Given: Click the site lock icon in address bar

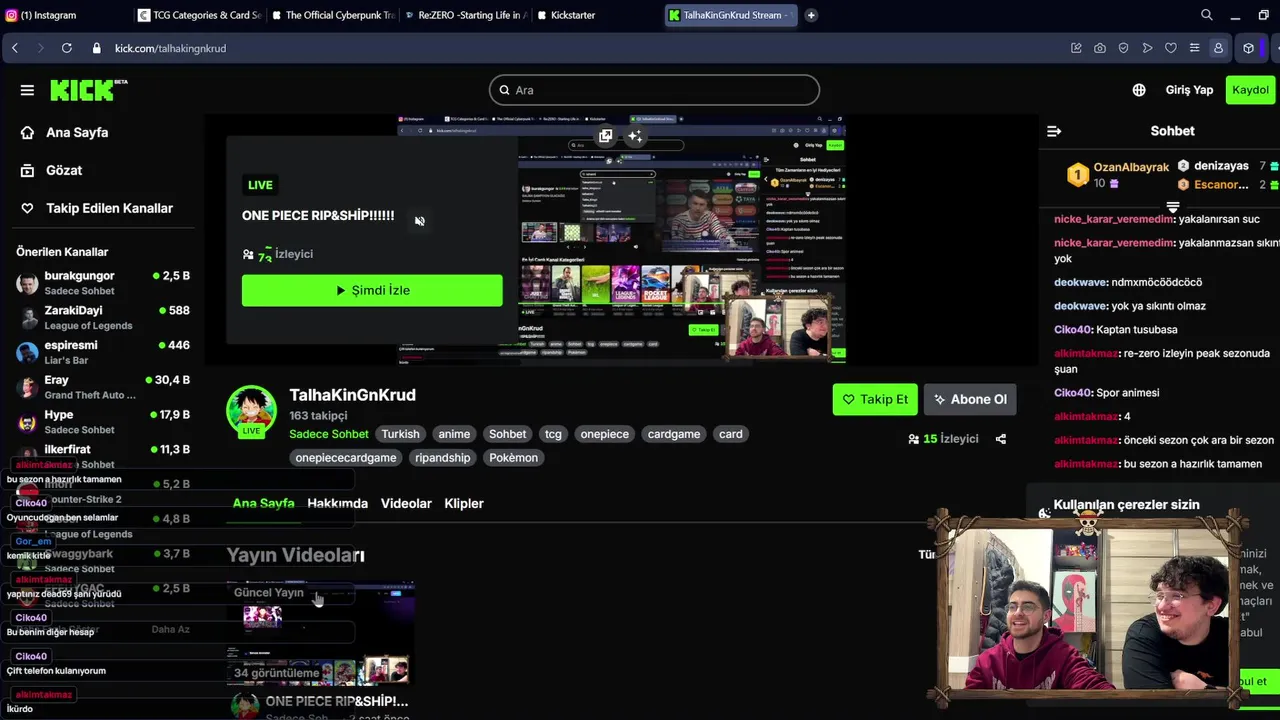Looking at the screenshot, I should pos(97,48).
